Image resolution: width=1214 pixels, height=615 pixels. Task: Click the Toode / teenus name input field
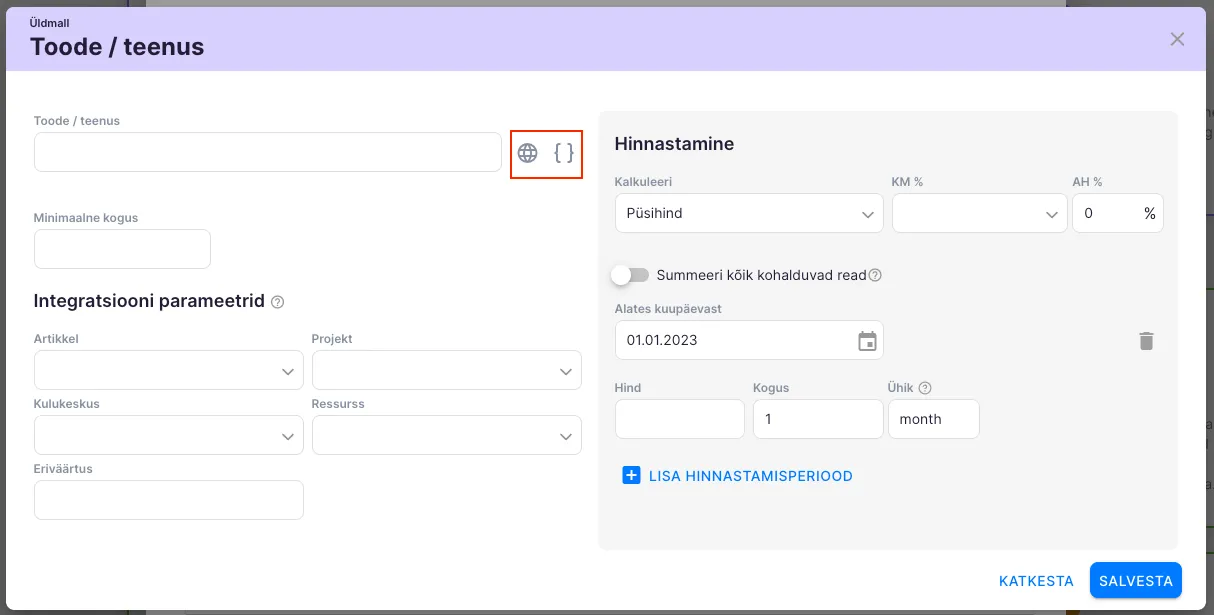click(x=267, y=153)
